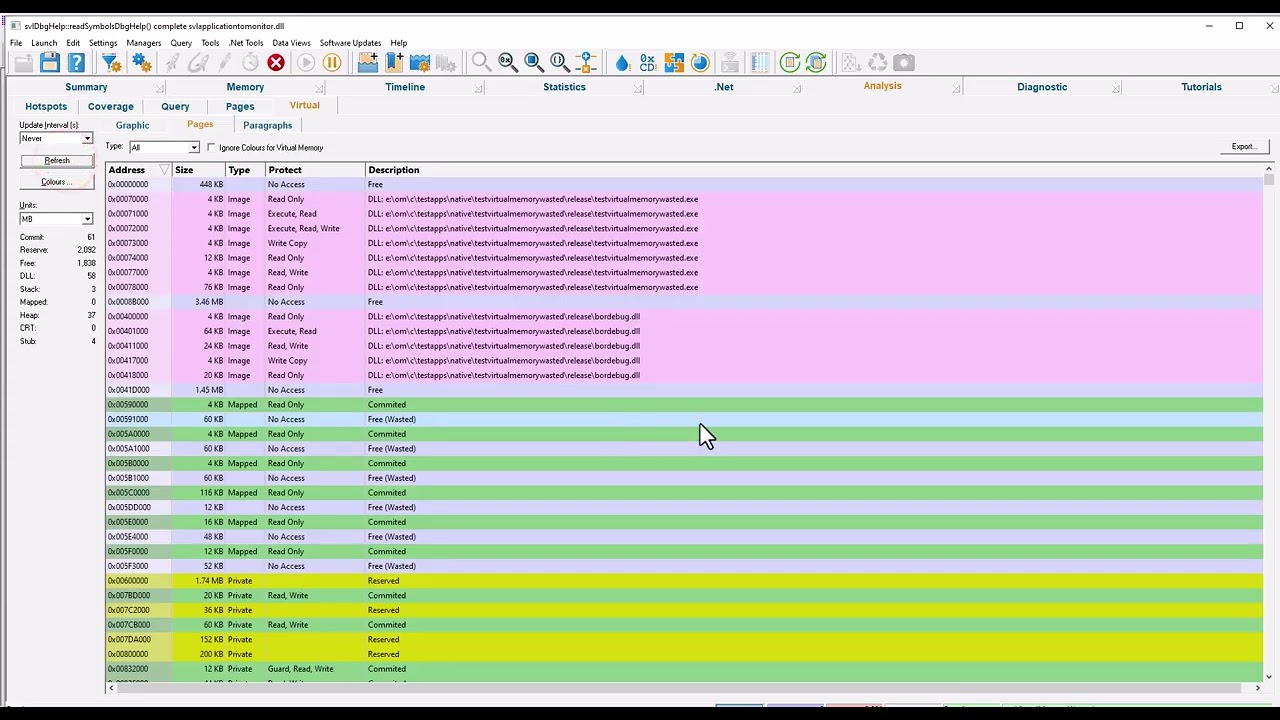
Task: Sort by the Protect column header
Action: tap(315, 170)
